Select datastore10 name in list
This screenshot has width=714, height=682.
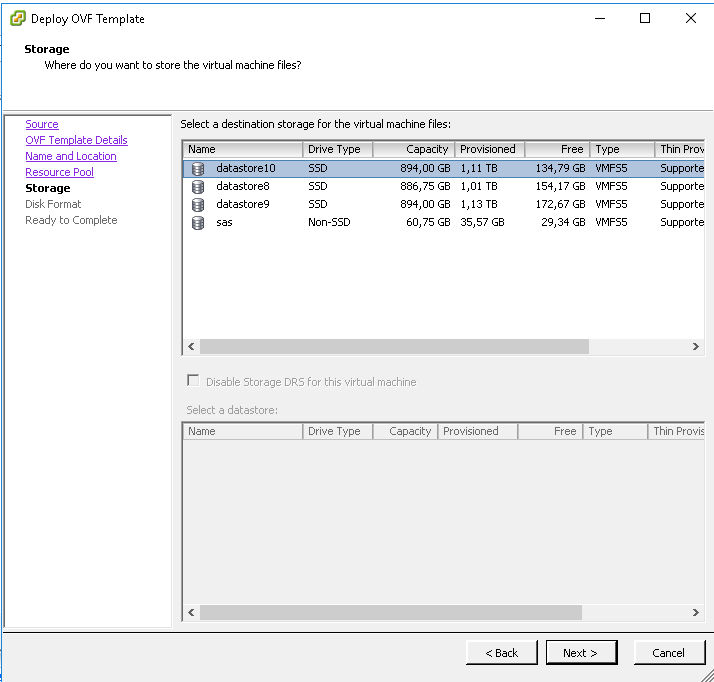246,168
